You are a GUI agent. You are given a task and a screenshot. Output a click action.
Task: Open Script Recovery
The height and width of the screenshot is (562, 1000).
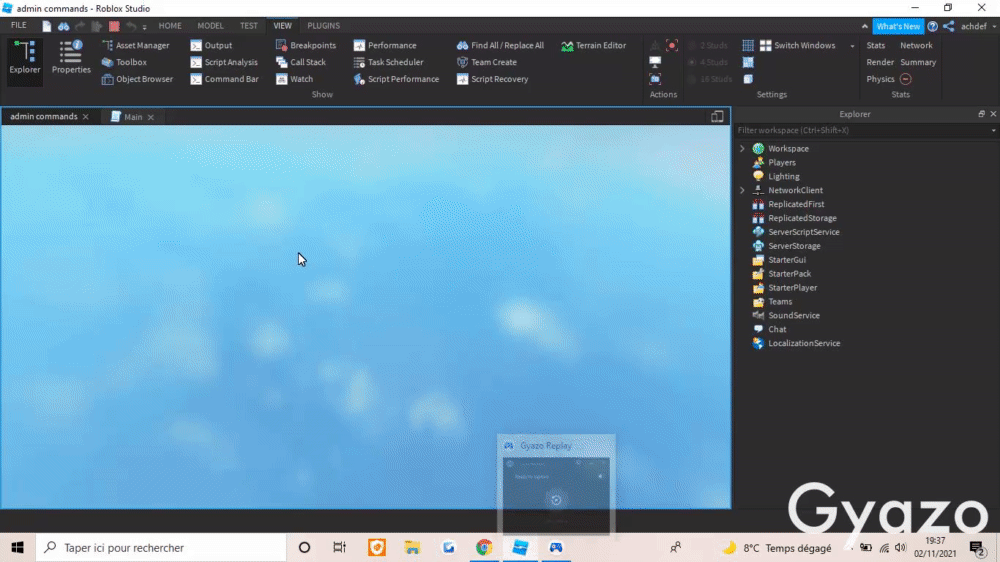pyautogui.click(x=492, y=79)
